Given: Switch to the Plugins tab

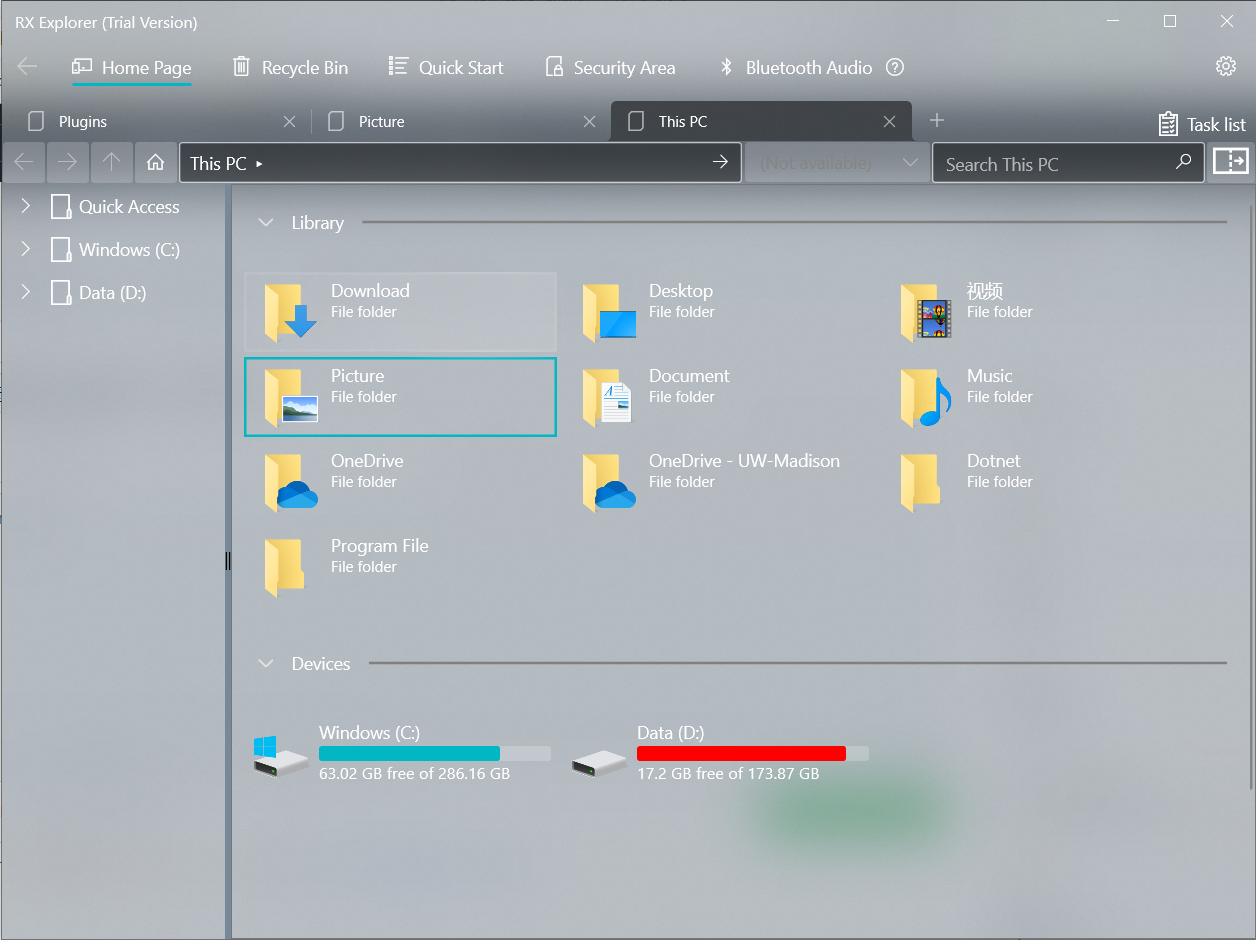Looking at the screenshot, I should 160,122.
